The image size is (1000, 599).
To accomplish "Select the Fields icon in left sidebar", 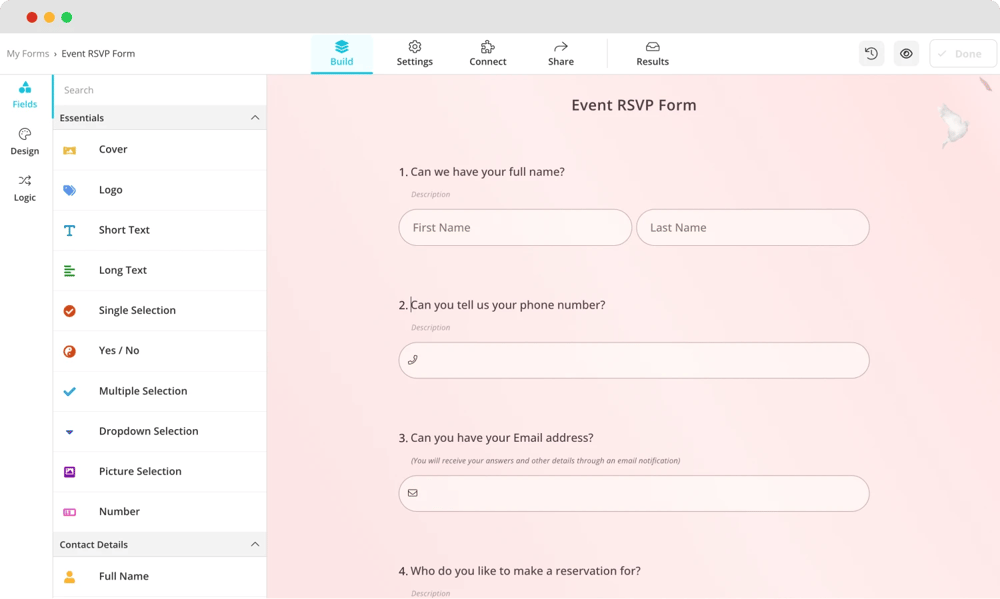I will click(x=24, y=93).
